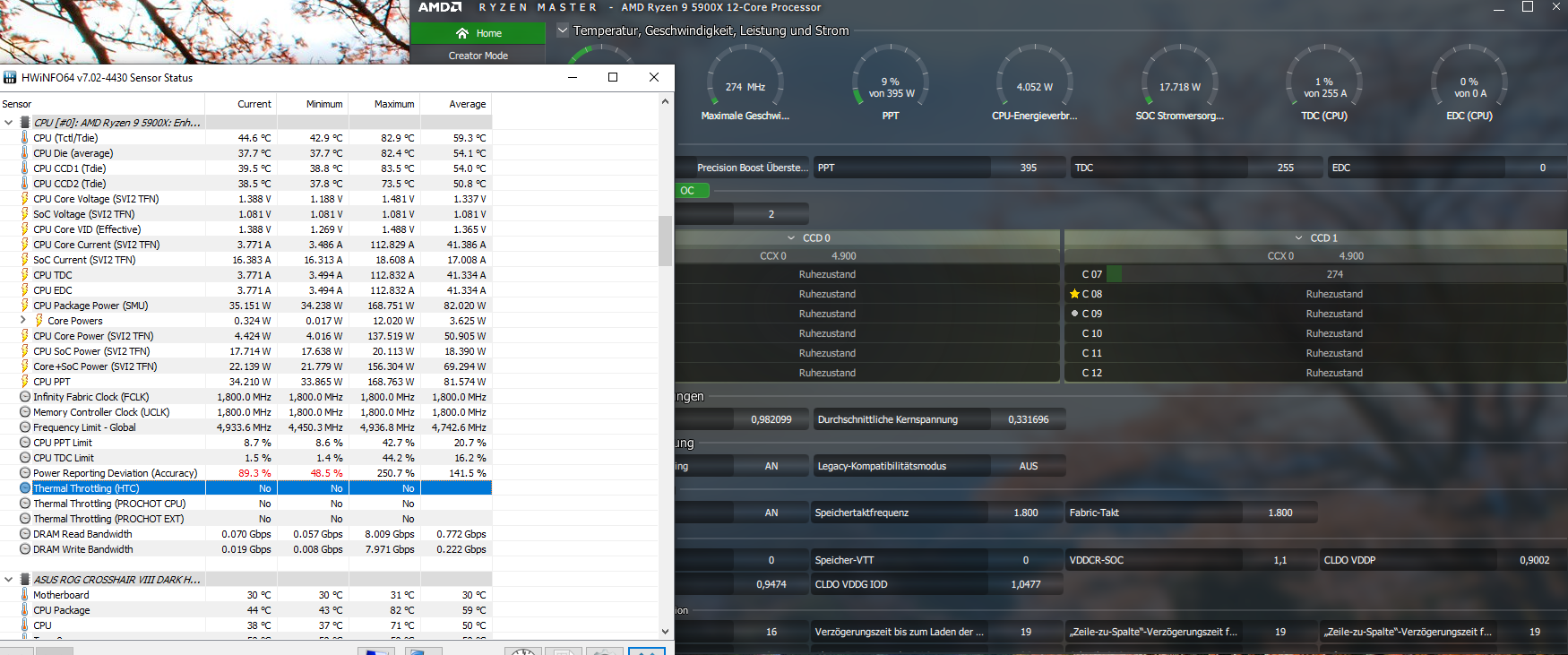The height and width of the screenshot is (655, 1568).
Task: Click chip icon of ASUS ROG CROSSHAIR group
Action: (x=24, y=580)
